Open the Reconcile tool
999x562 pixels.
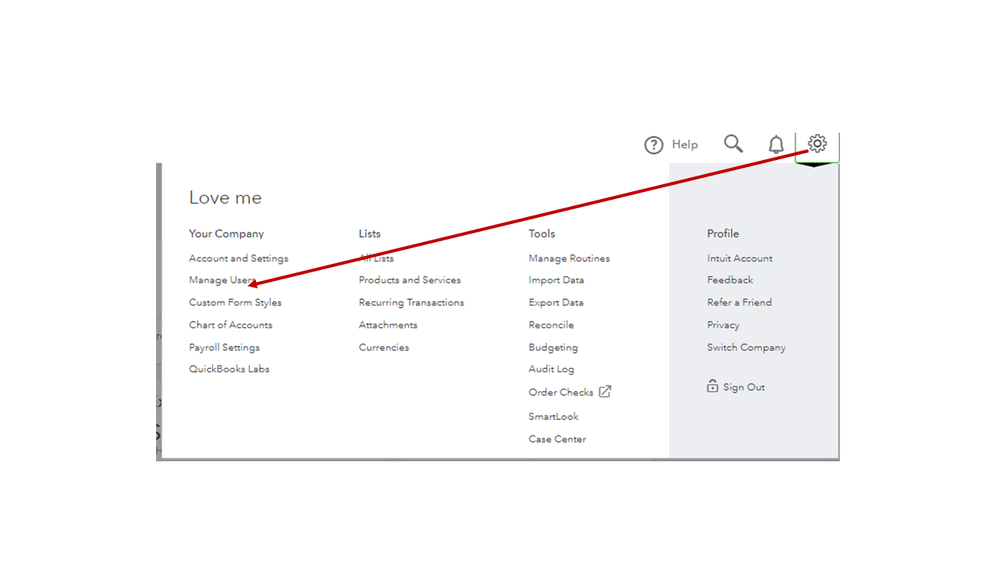[551, 325]
